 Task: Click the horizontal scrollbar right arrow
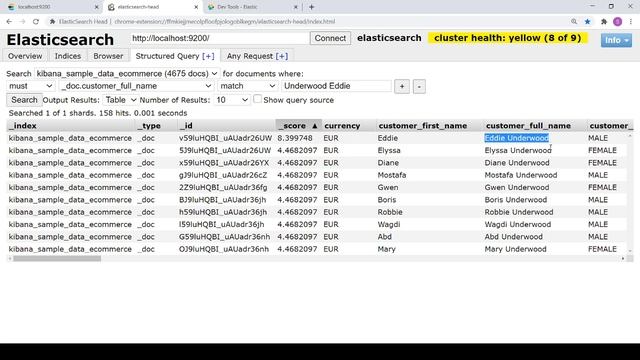tap(623, 258)
